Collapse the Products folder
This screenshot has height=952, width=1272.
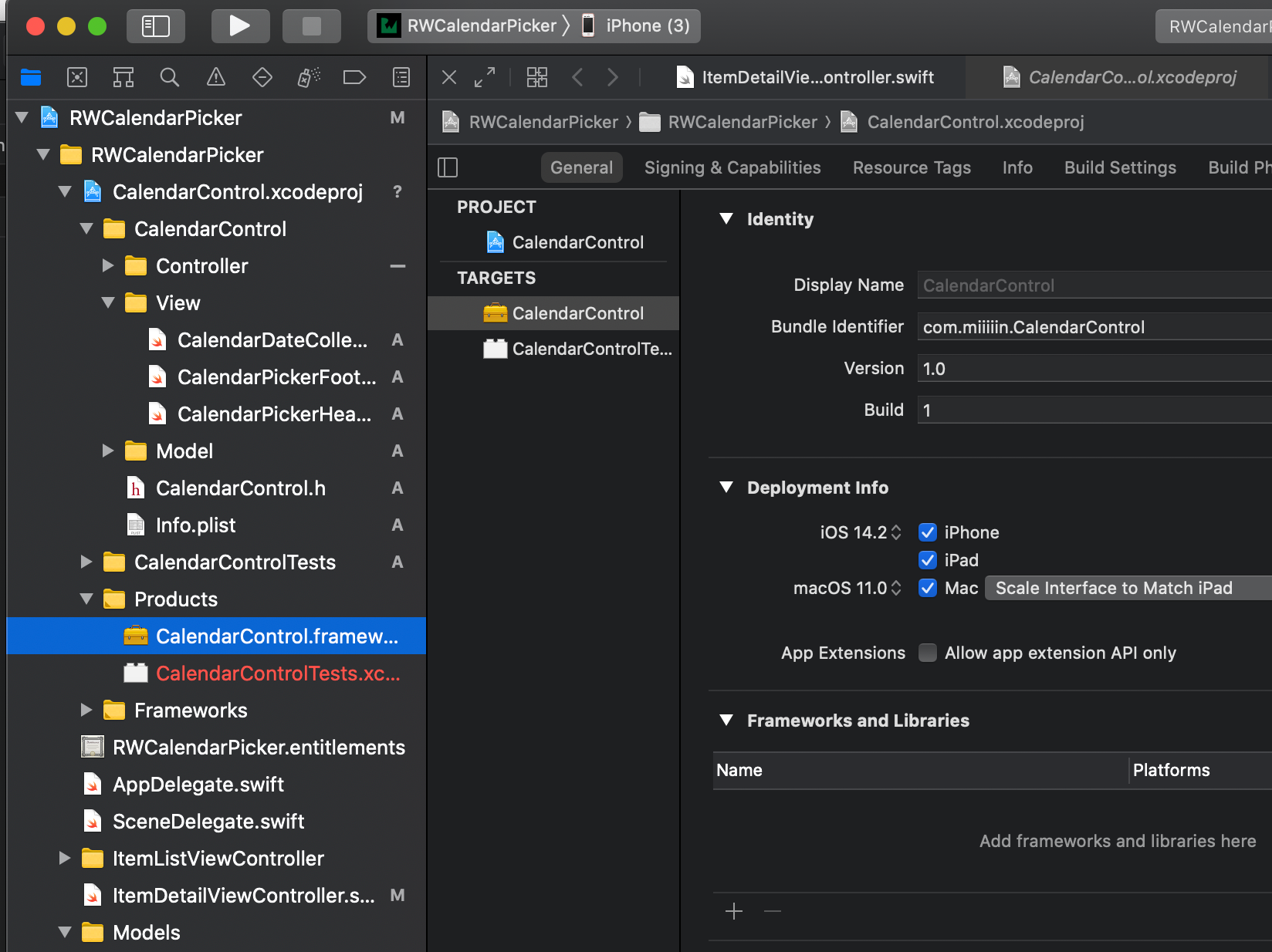coord(86,599)
